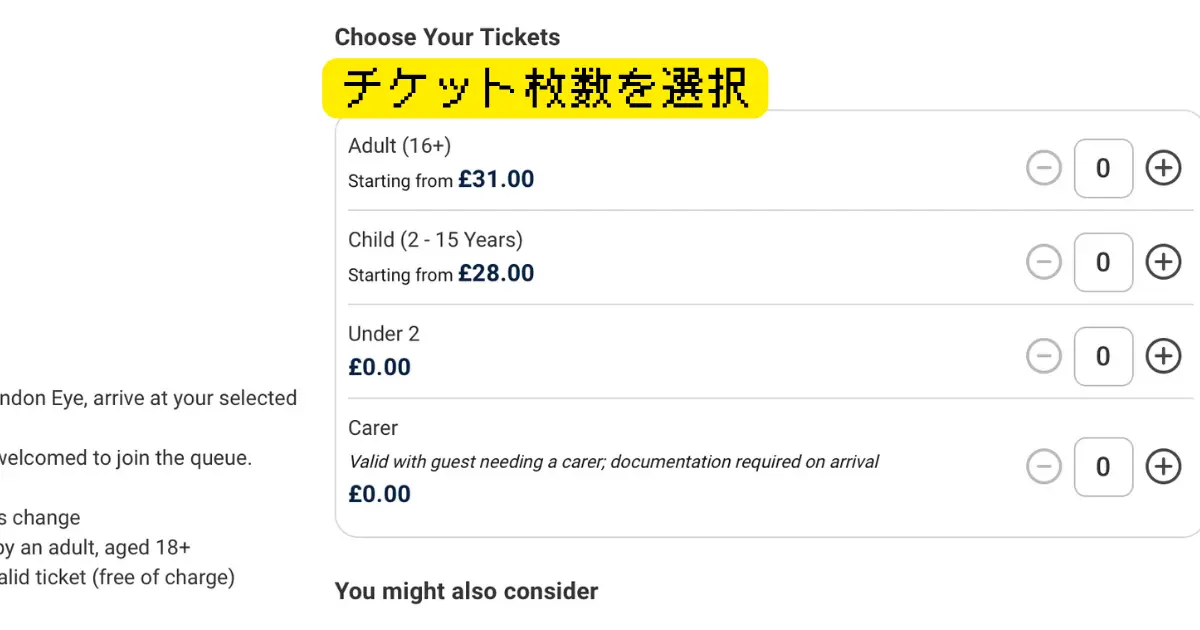Add an Under 2 ticket with plus
The height and width of the screenshot is (630, 1200).
point(1162,356)
